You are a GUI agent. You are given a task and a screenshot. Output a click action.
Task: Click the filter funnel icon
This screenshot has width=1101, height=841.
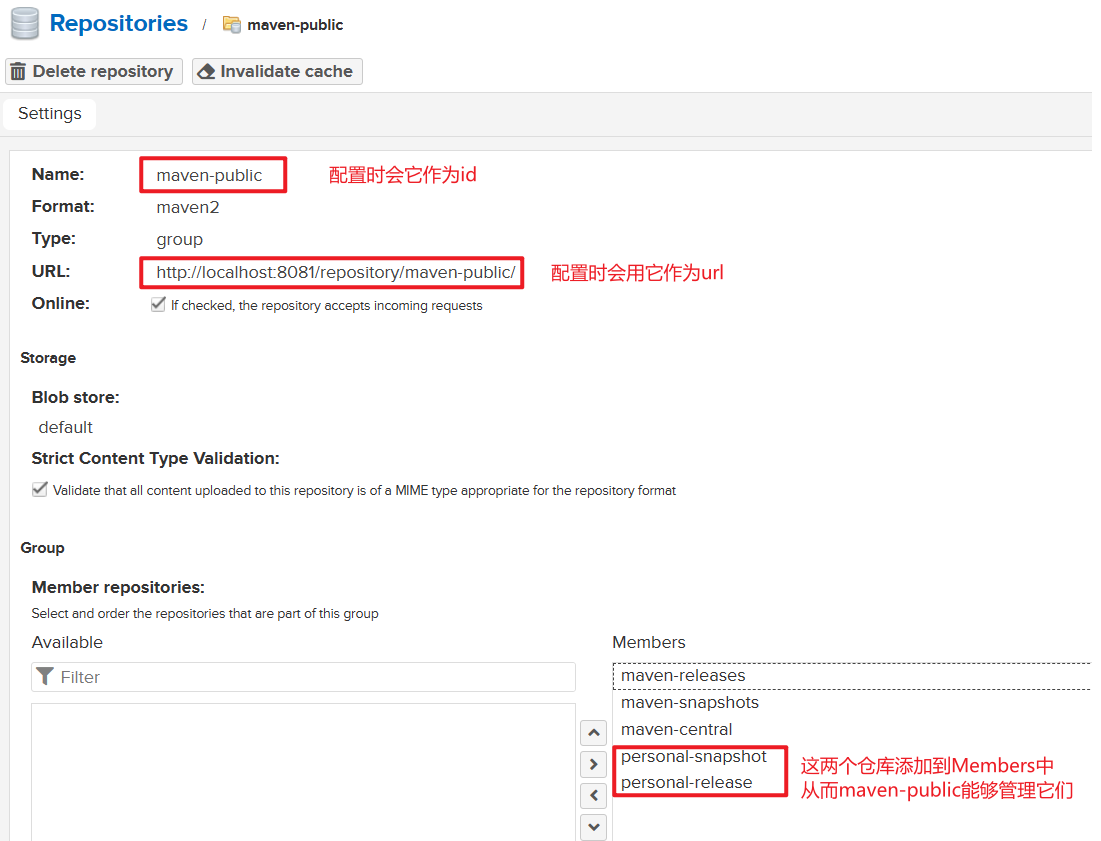tap(45, 676)
